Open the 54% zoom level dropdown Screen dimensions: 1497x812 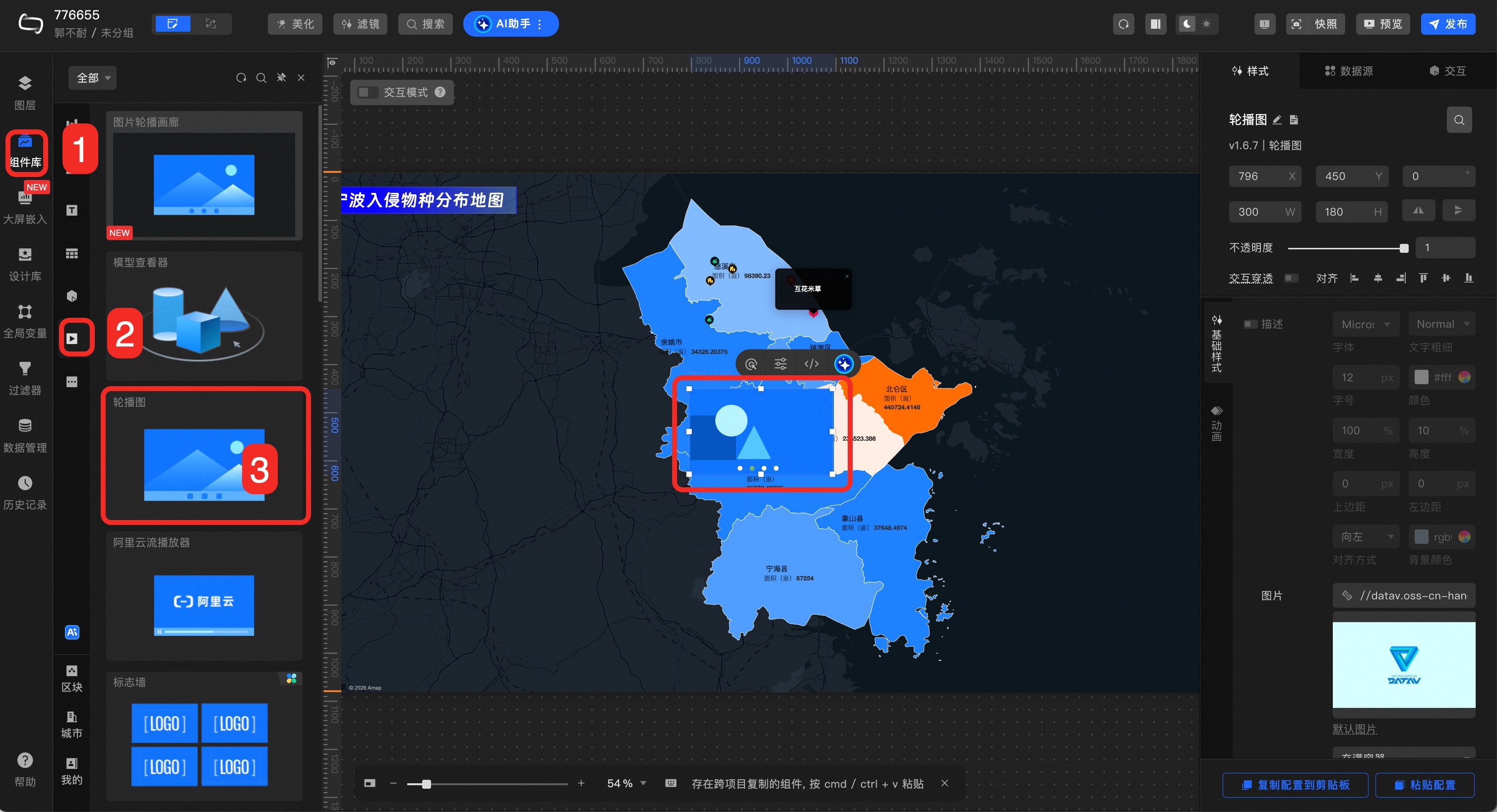[626, 783]
